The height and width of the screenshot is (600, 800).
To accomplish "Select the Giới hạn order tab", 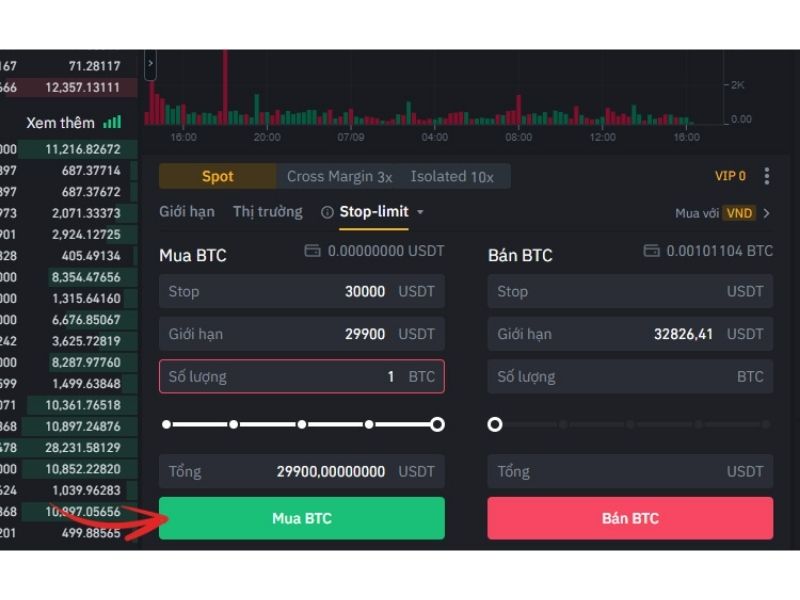I will coord(187,212).
